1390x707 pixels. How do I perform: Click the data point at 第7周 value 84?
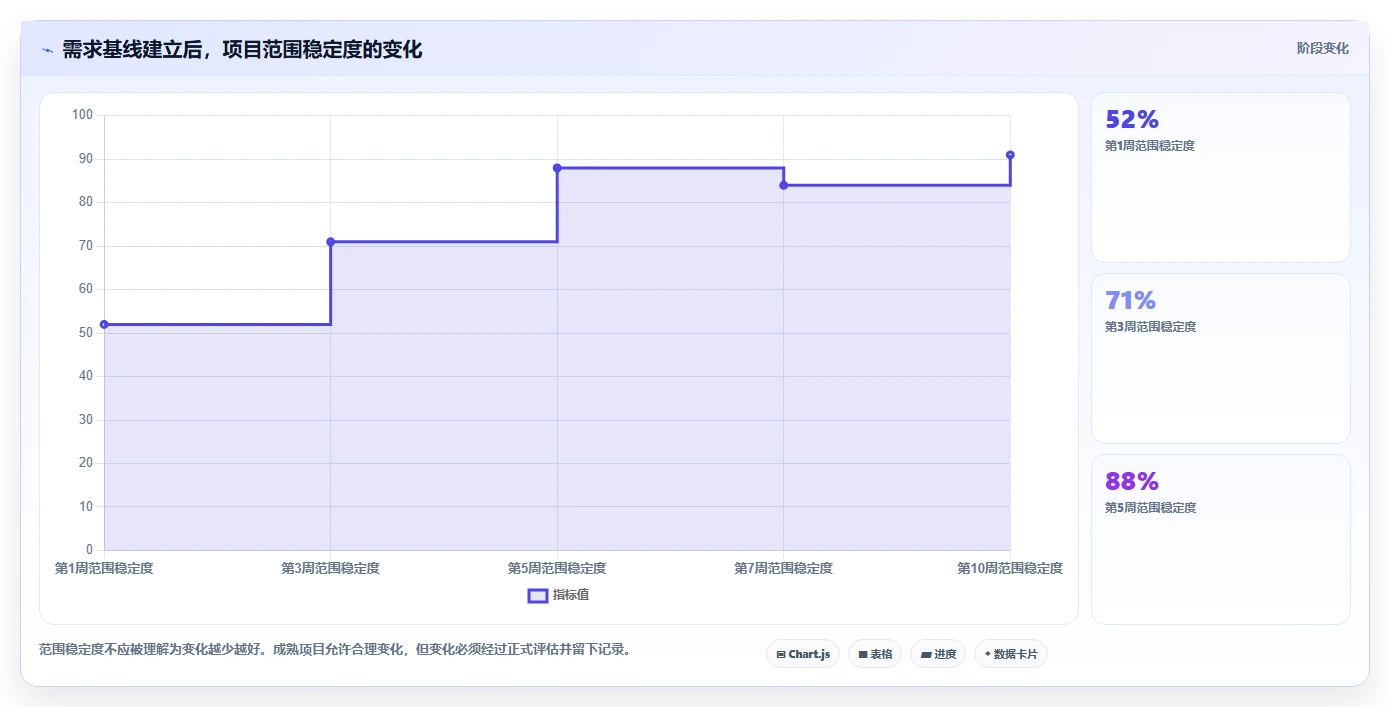[784, 185]
